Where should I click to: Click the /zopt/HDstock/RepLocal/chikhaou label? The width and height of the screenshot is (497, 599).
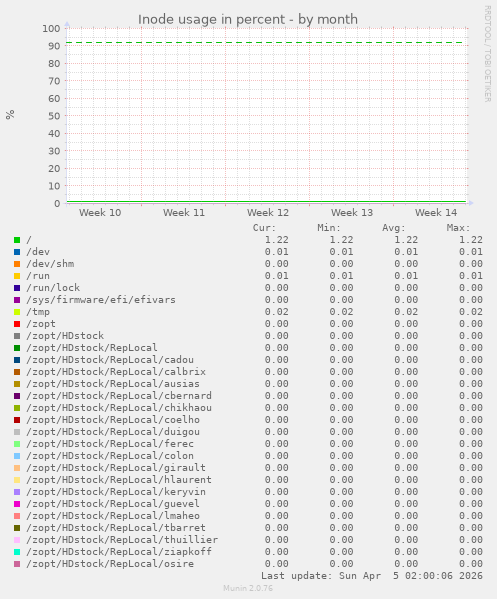click(x=119, y=408)
